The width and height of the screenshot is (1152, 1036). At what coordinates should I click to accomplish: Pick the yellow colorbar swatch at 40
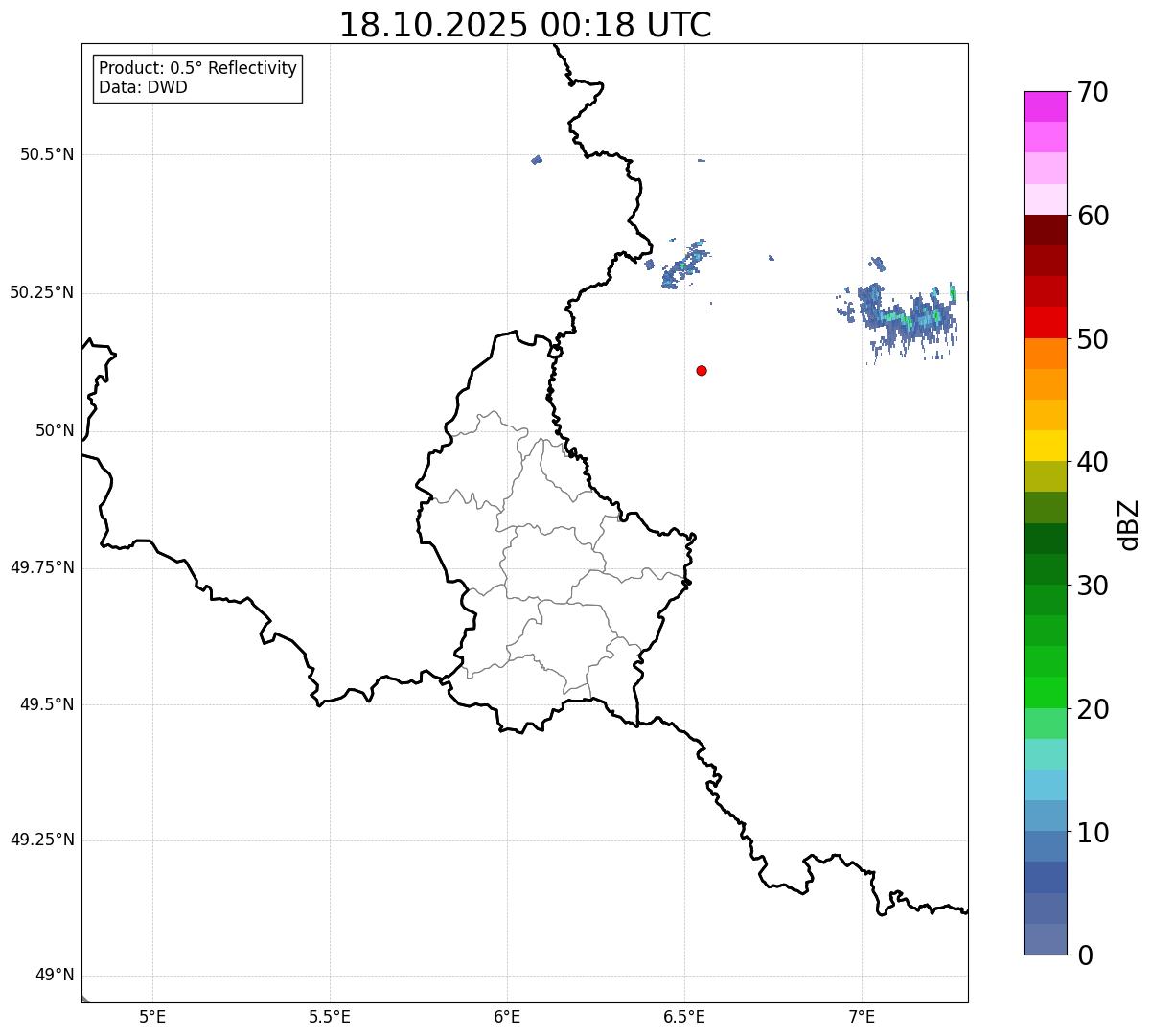(1045, 446)
